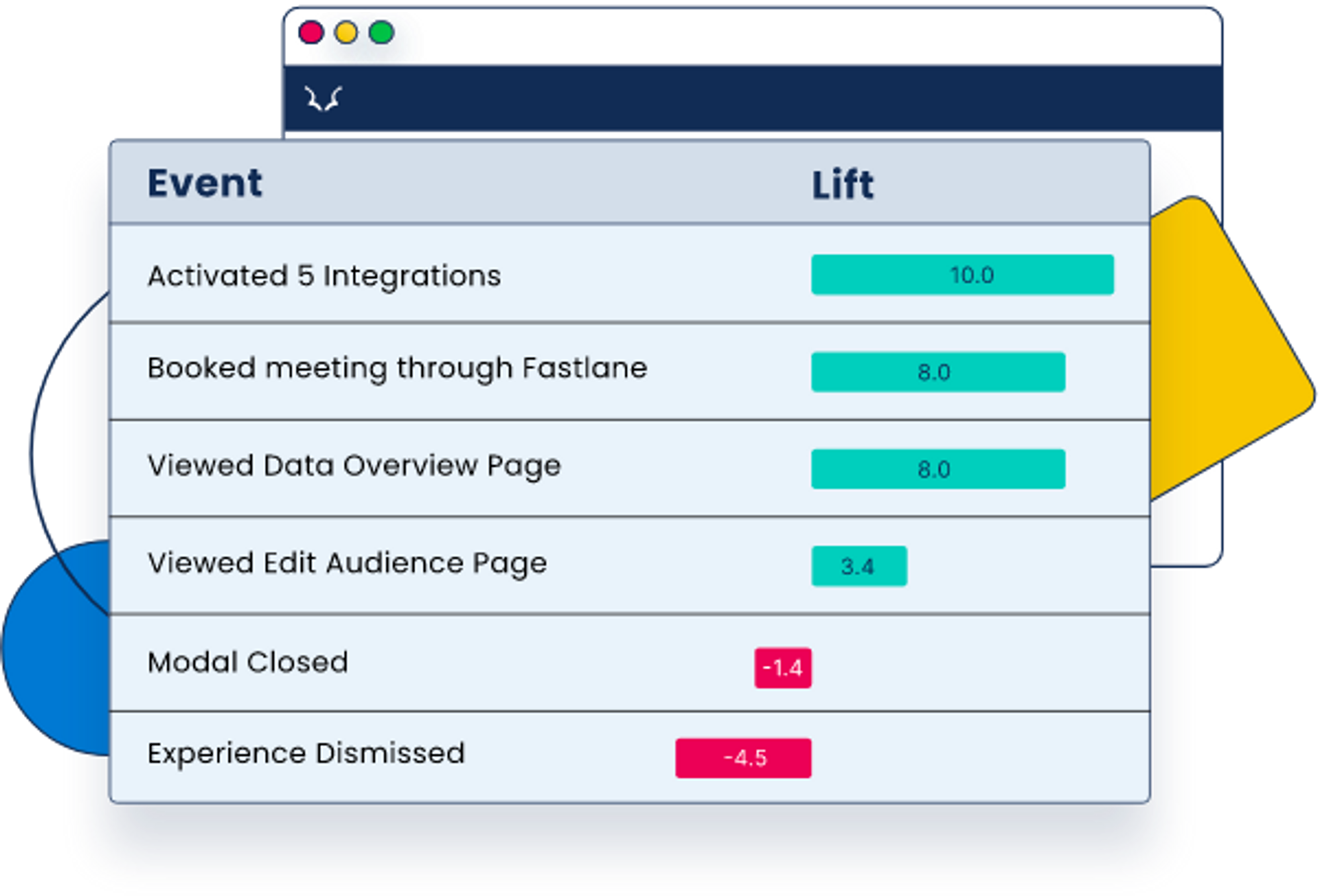Click the 8.0 bar for Viewed Data Overview
The width and height of the screenshot is (1324, 896).
point(938,469)
